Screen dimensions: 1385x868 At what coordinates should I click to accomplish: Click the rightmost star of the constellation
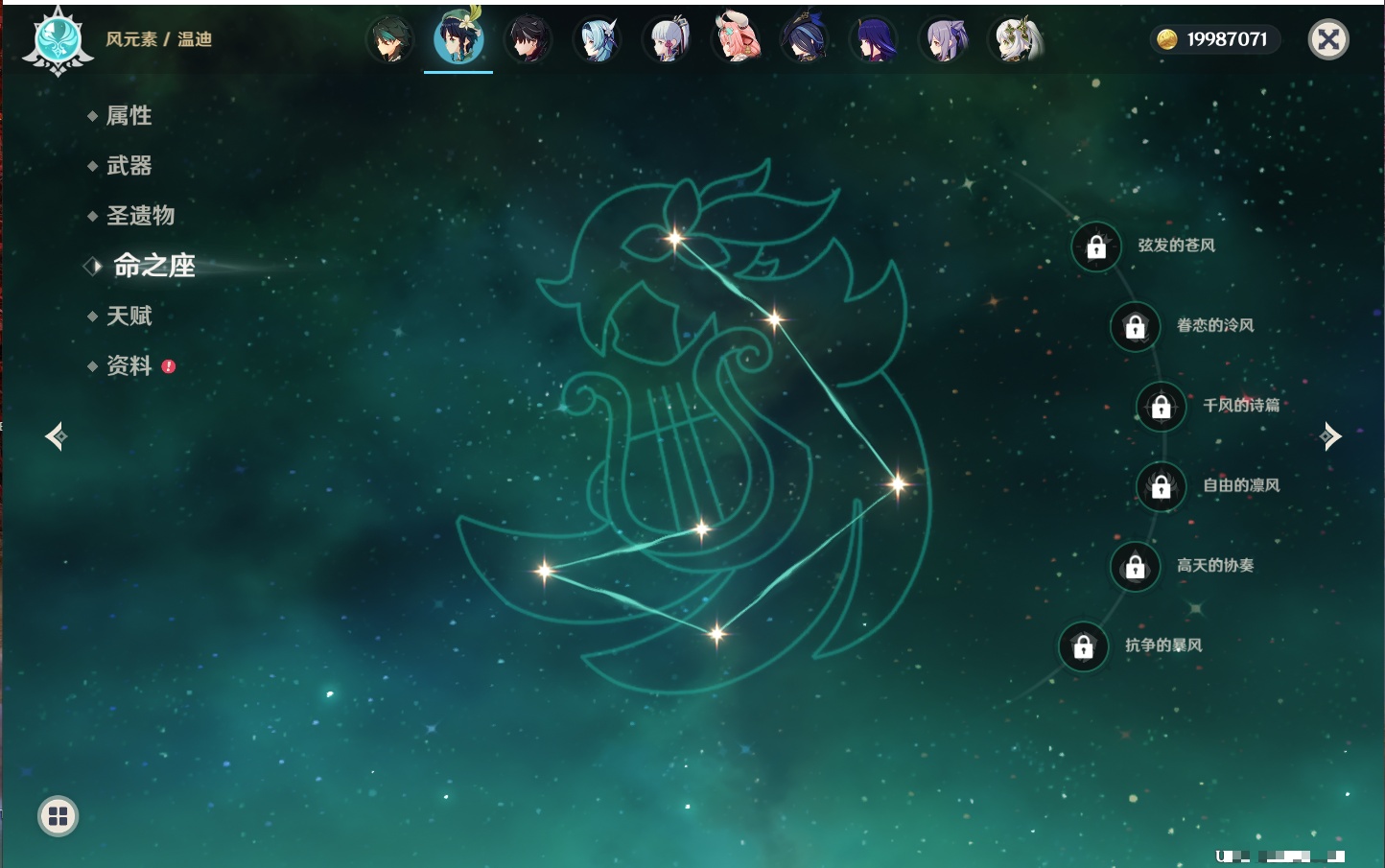click(898, 484)
